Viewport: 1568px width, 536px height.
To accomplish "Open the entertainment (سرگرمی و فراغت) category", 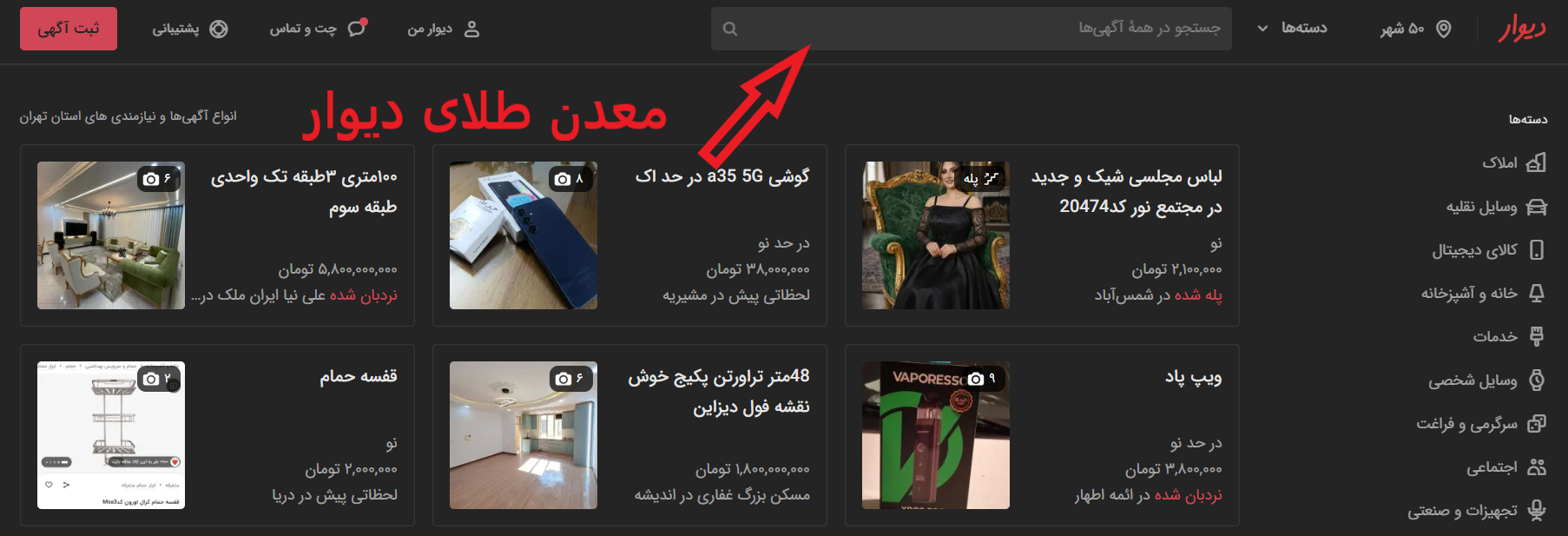I will [x=1466, y=423].
